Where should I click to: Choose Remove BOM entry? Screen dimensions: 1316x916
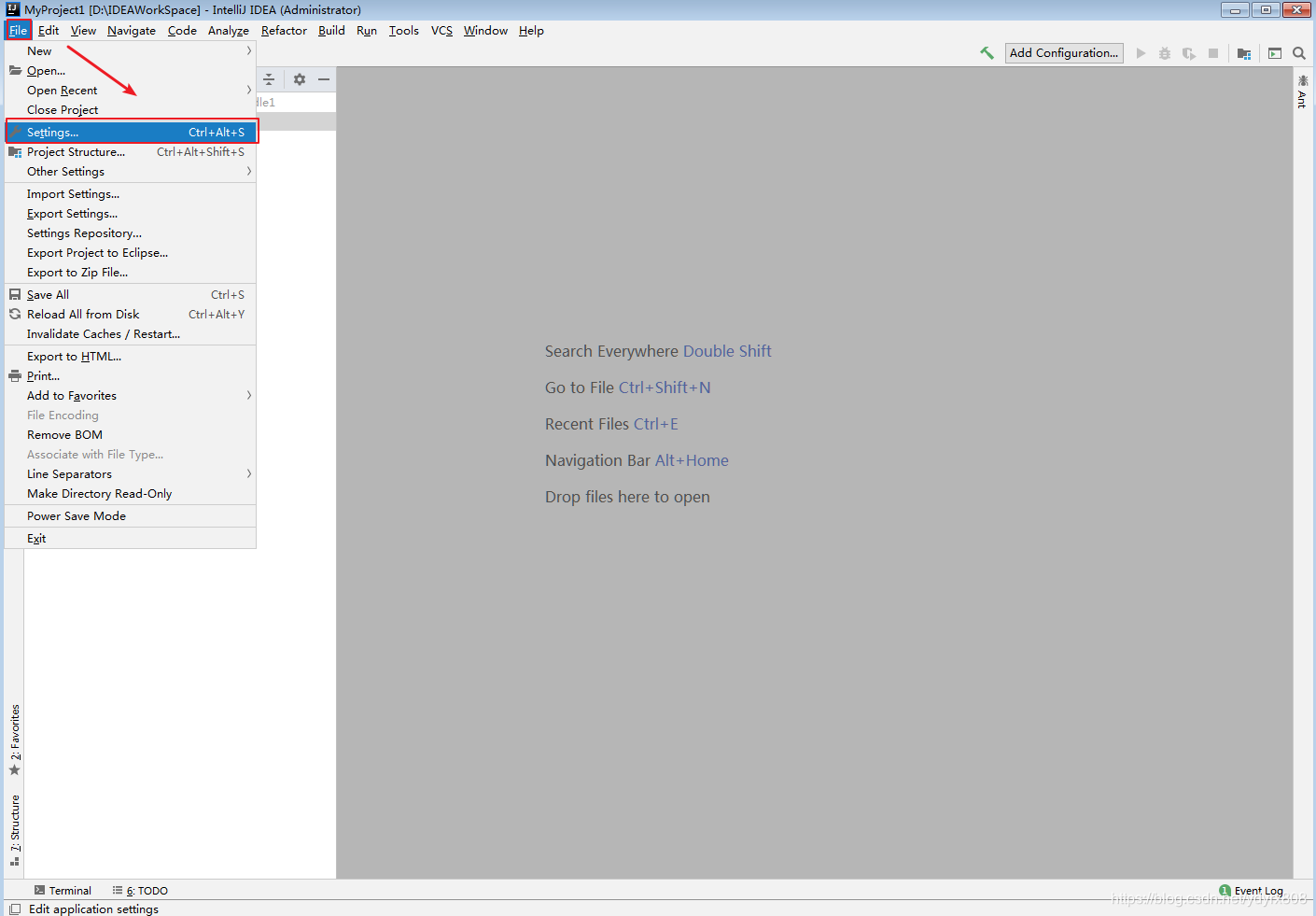coord(131,434)
